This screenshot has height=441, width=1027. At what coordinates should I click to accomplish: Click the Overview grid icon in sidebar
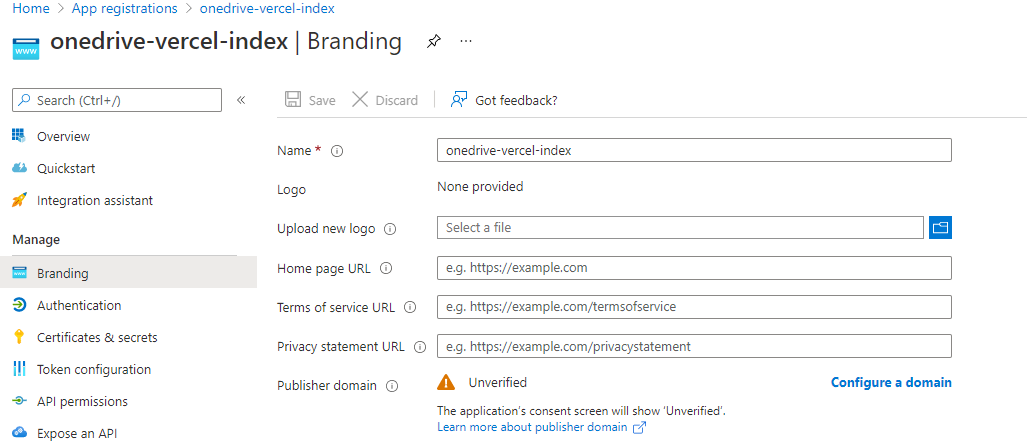(x=19, y=136)
